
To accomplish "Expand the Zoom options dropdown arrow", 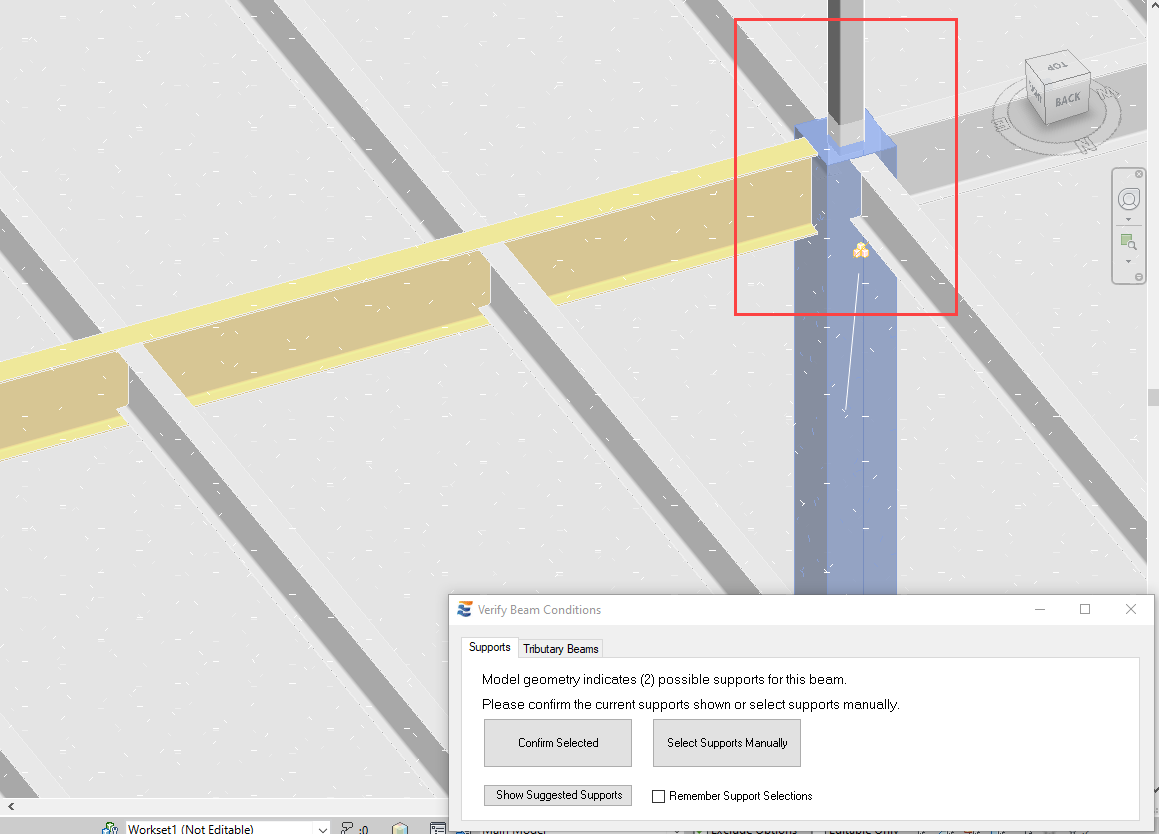I will coord(1128,261).
